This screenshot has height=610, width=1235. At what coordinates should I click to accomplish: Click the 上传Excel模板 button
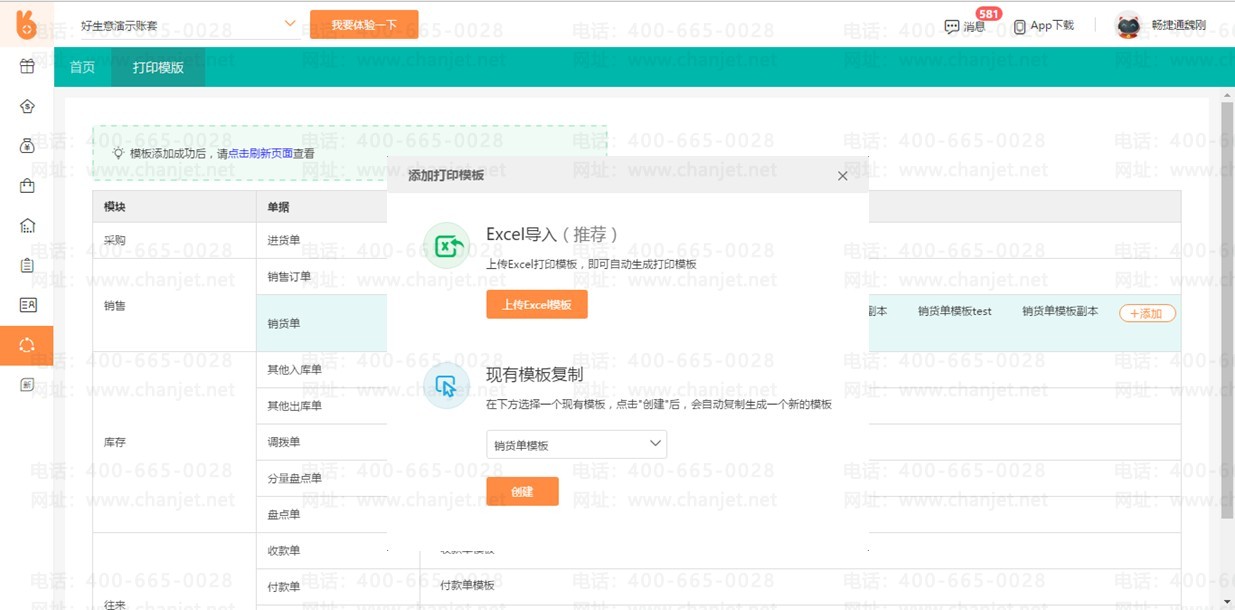pyautogui.click(x=537, y=305)
